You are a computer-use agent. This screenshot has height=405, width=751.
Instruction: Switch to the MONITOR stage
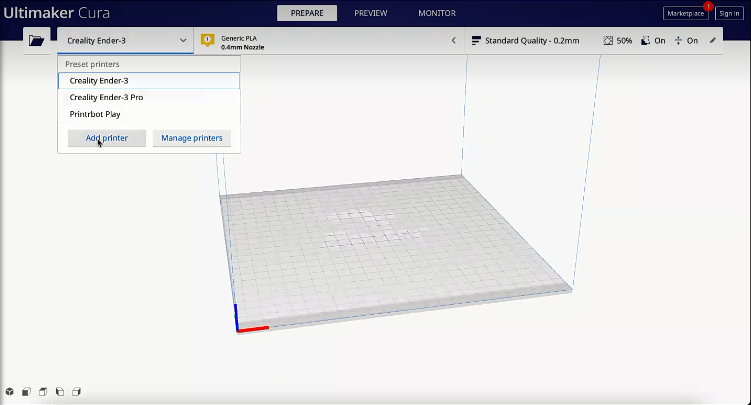click(x=437, y=13)
